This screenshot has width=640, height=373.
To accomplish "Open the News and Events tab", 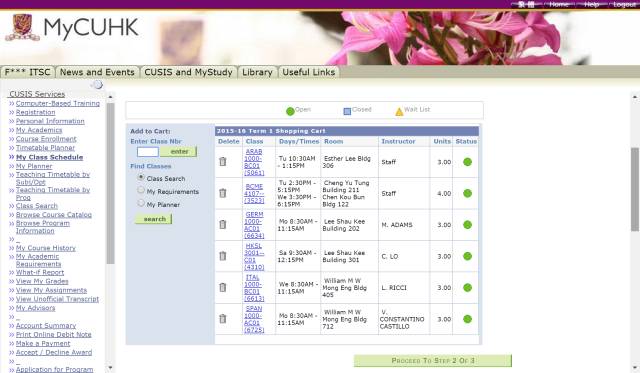I will [x=97, y=72].
